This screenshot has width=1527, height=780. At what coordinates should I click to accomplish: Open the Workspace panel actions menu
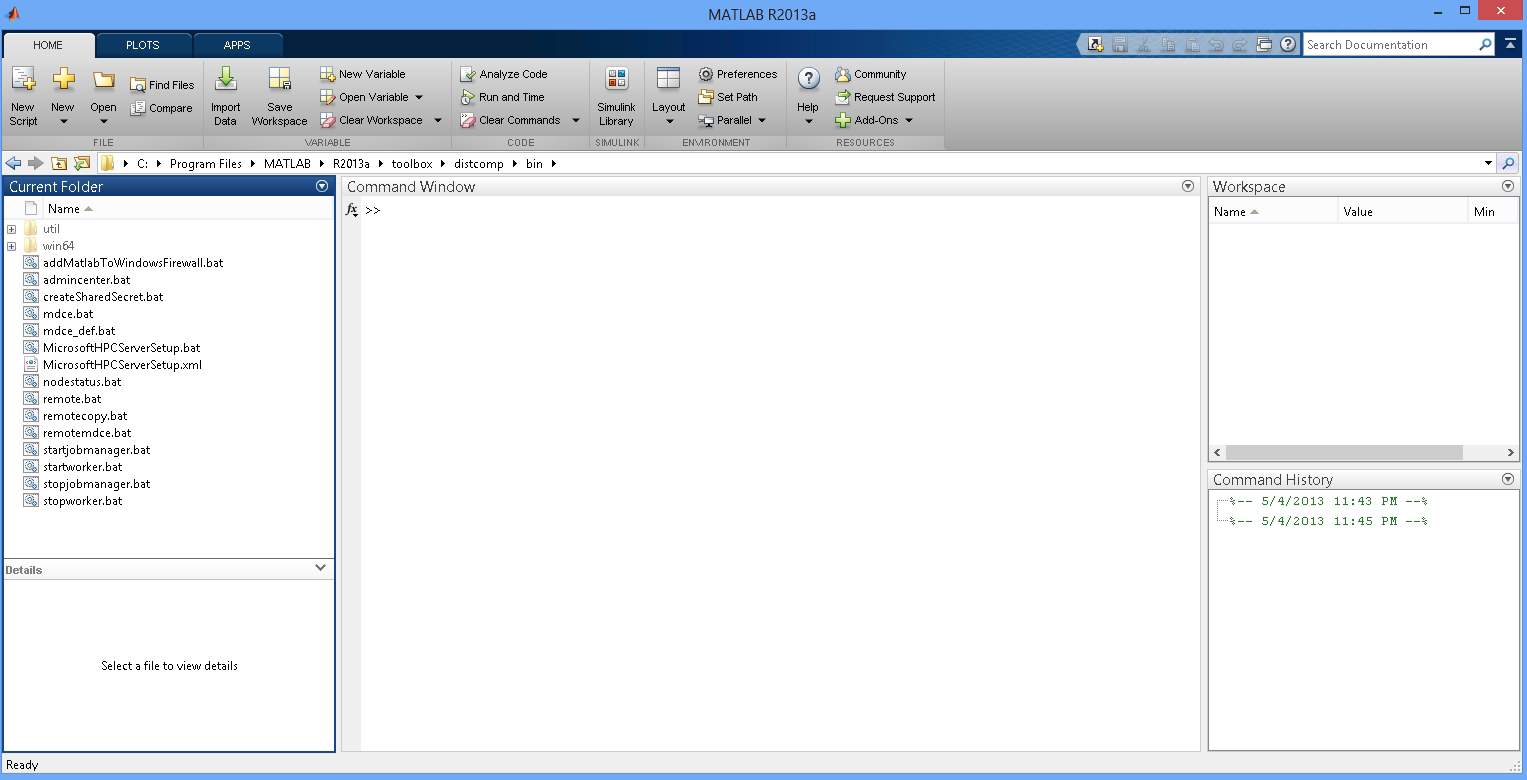click(x=1508, y=186)
